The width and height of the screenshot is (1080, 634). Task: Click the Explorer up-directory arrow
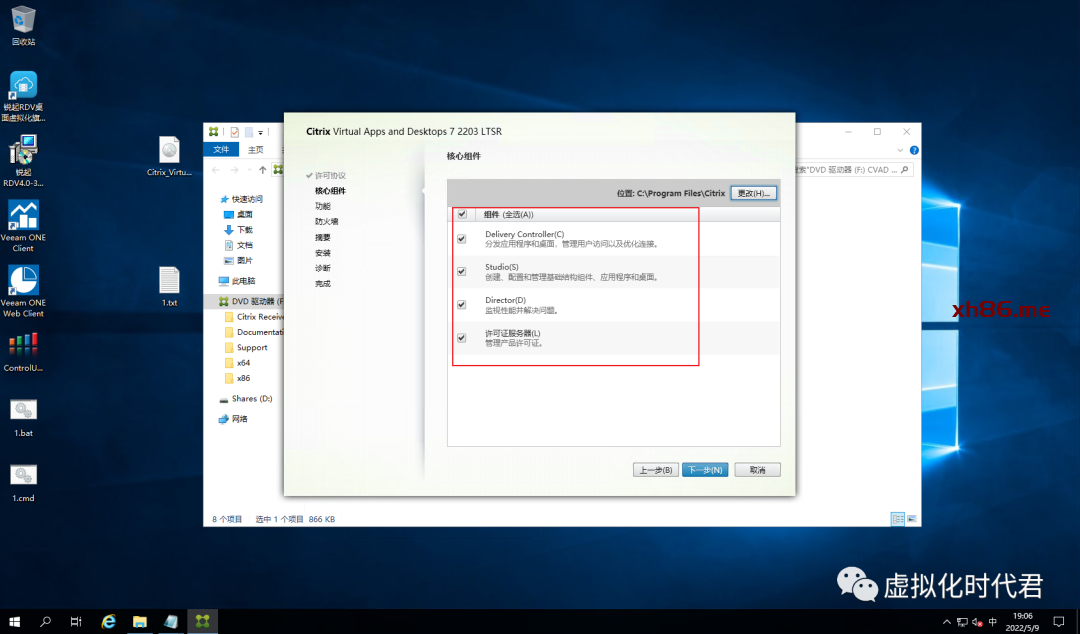click(x=262, y=170)
